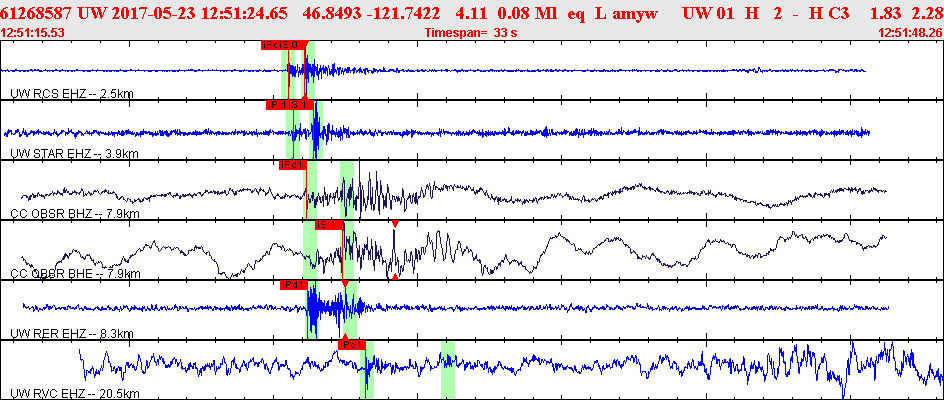Click the red triangle below the RCS trace
Image resolution: width=944 pixels, height=400 pixels.
305,96
